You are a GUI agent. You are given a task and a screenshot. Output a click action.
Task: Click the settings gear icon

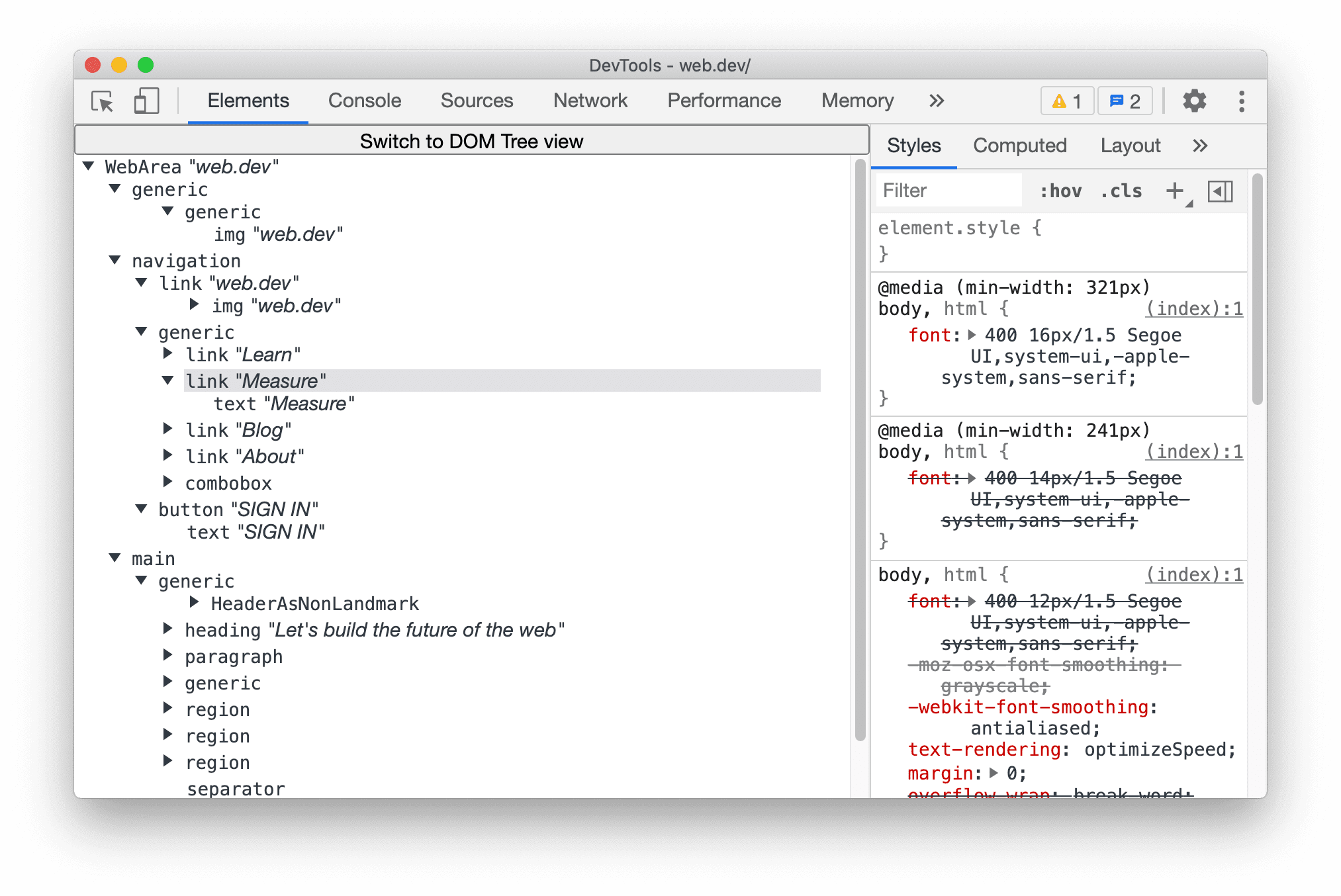(1198, 101)
